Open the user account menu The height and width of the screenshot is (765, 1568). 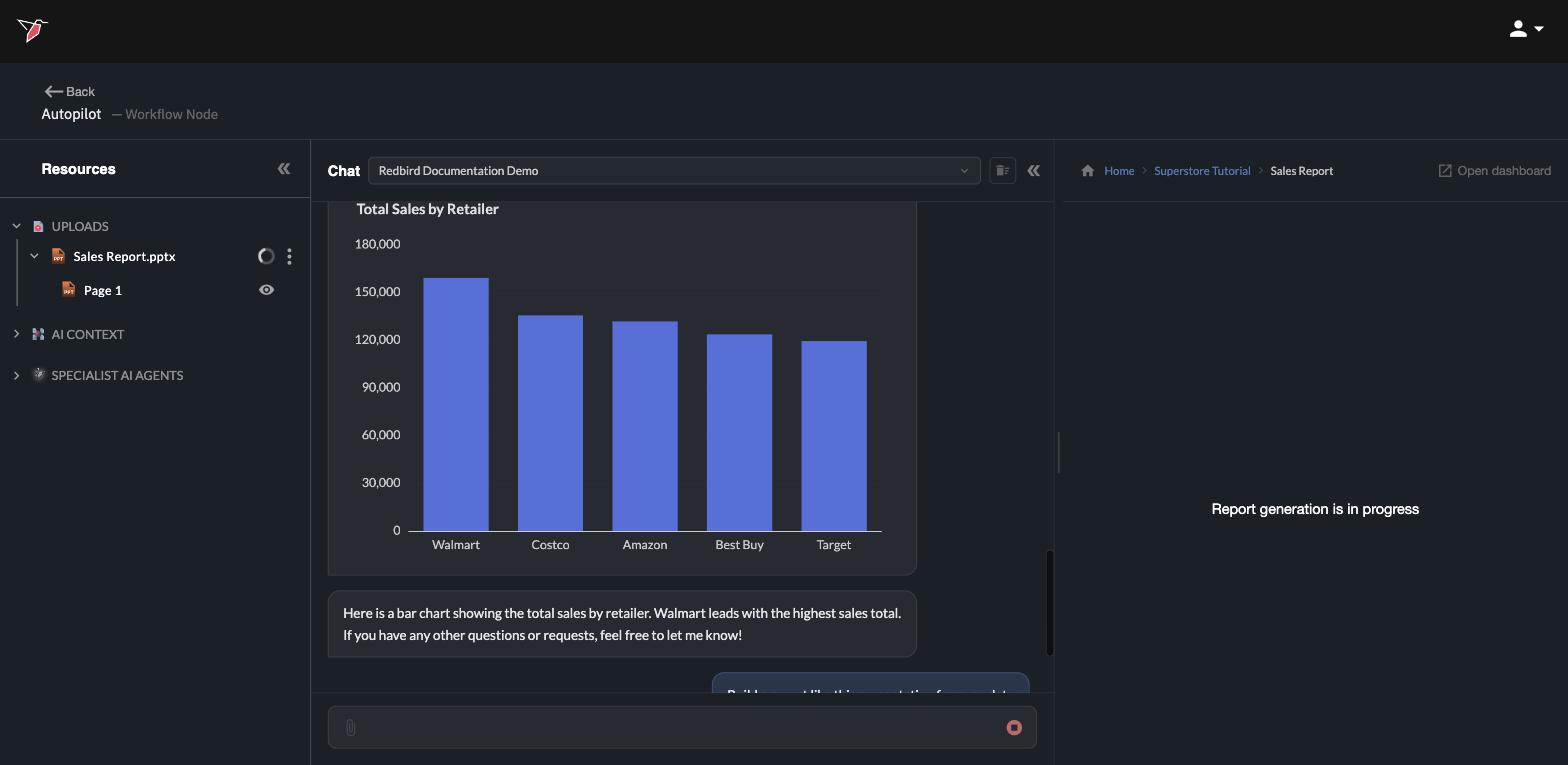click(1526, 30)
